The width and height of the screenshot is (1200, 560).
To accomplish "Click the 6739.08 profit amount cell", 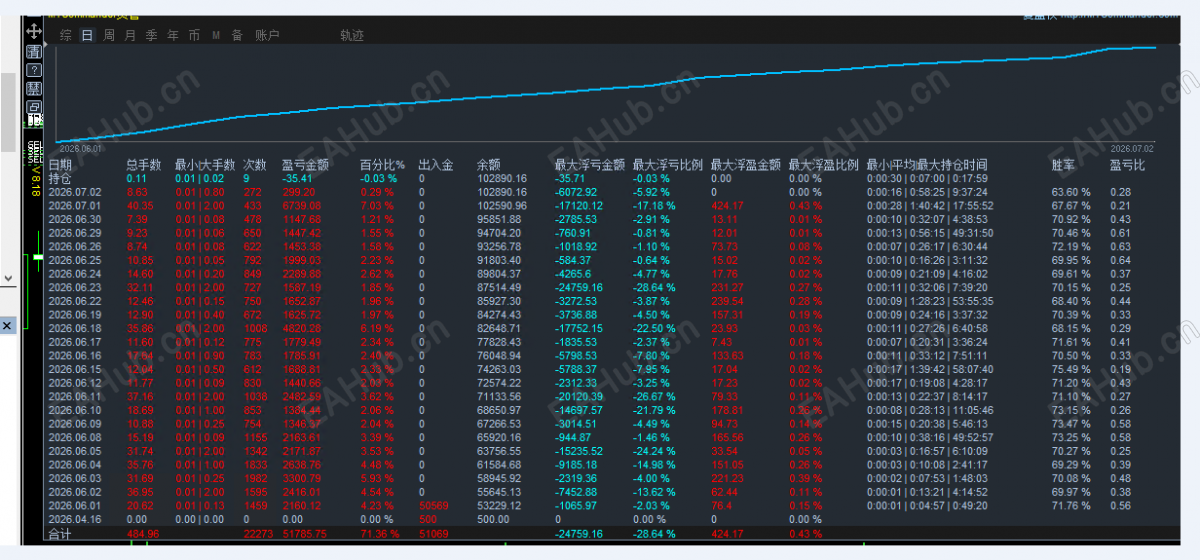I will click(x=300, y=205).
